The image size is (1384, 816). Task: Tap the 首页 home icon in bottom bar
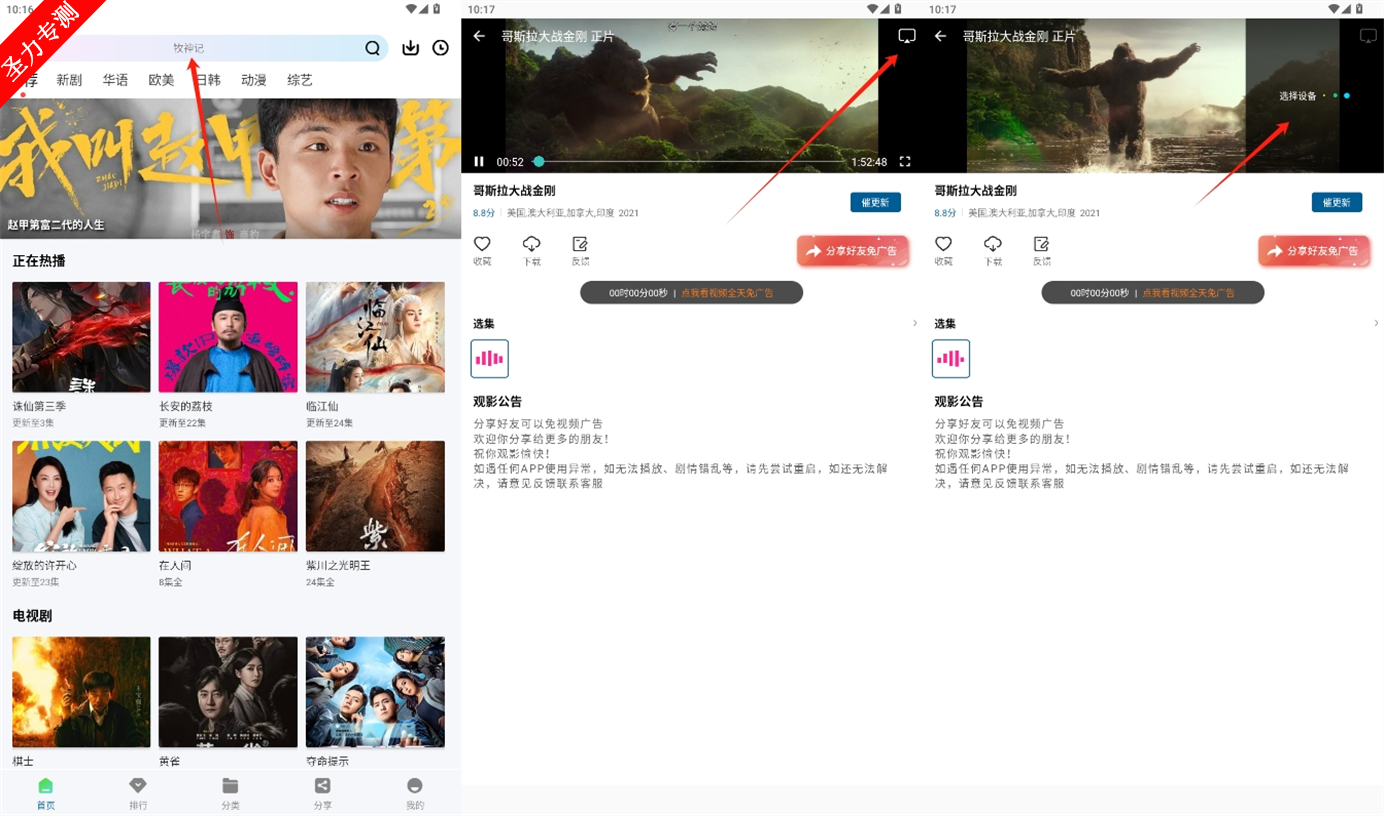pos(46,786)
